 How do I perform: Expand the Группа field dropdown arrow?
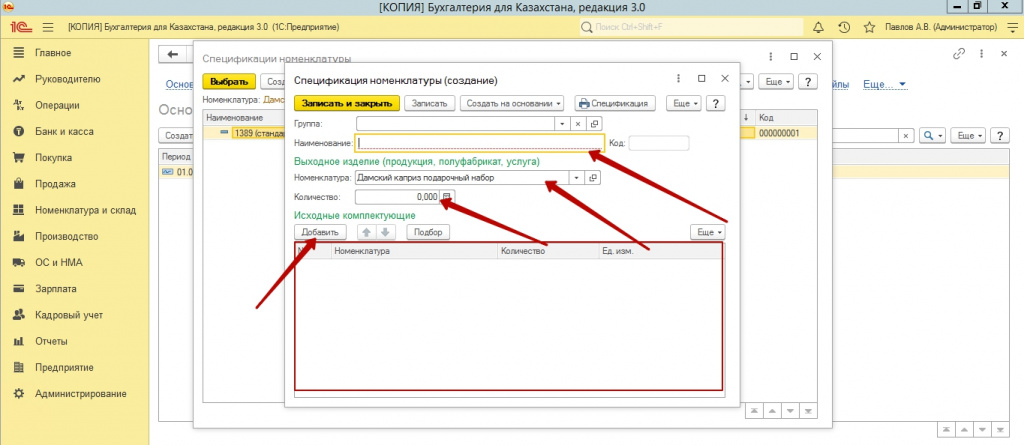pos(562,123)
